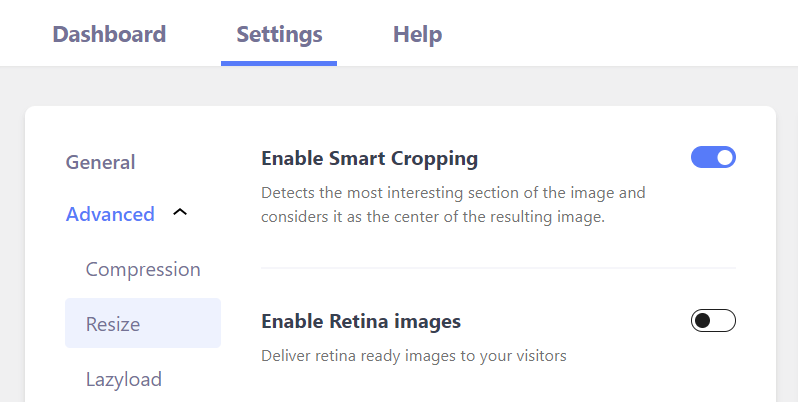This screenshot has width=798, height=402.
Task: Open the Help tab
Action: (x=417, y=34)
